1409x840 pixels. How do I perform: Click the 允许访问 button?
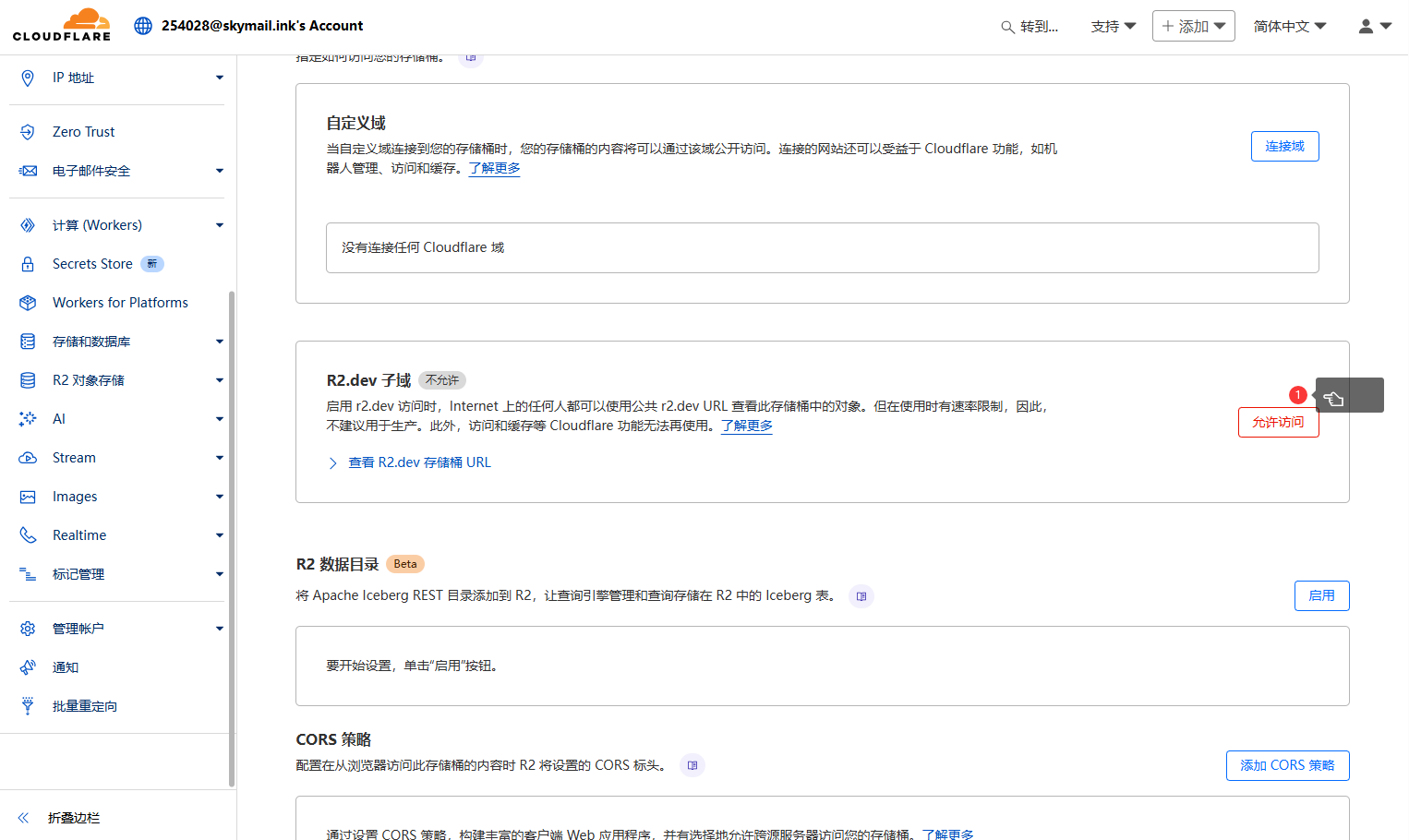1278,423
